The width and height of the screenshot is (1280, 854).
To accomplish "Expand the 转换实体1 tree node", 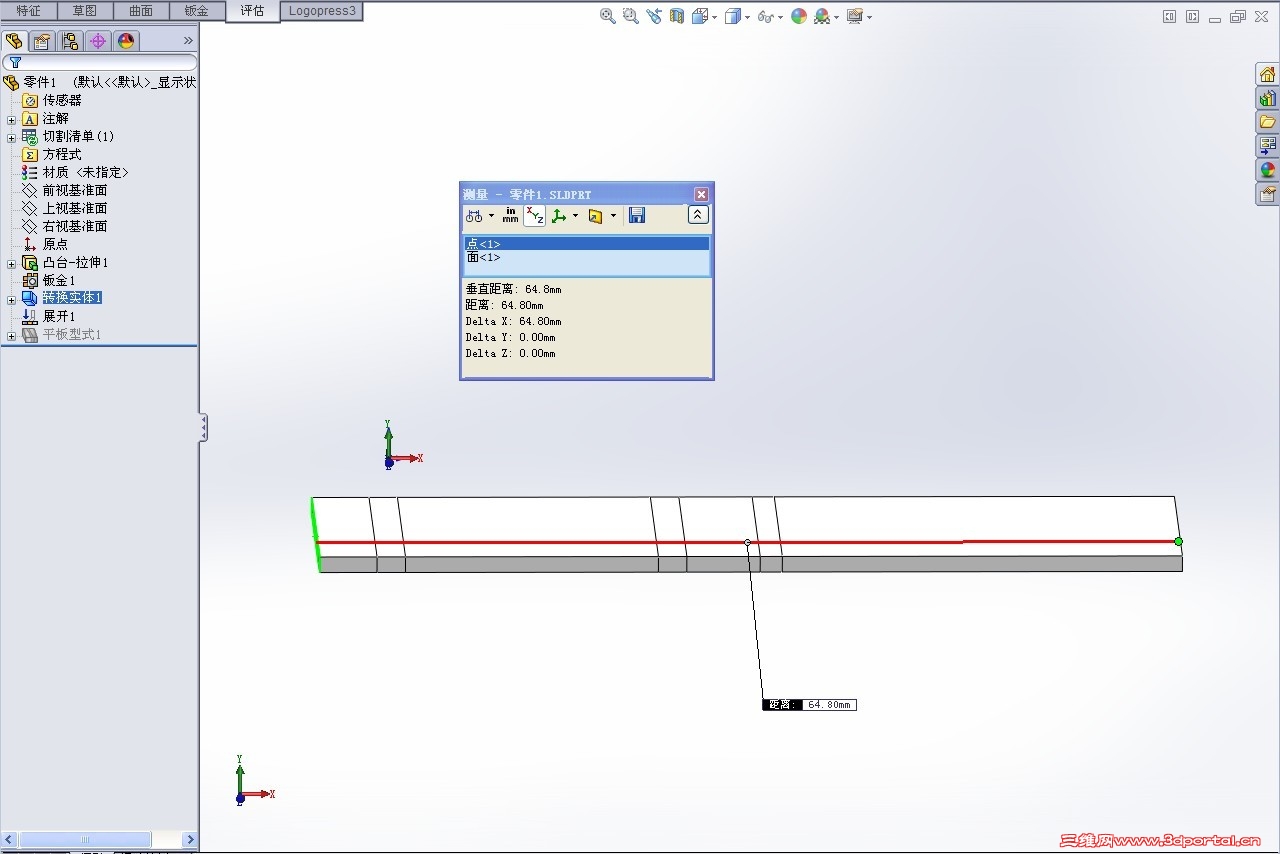I will point(11,299).
